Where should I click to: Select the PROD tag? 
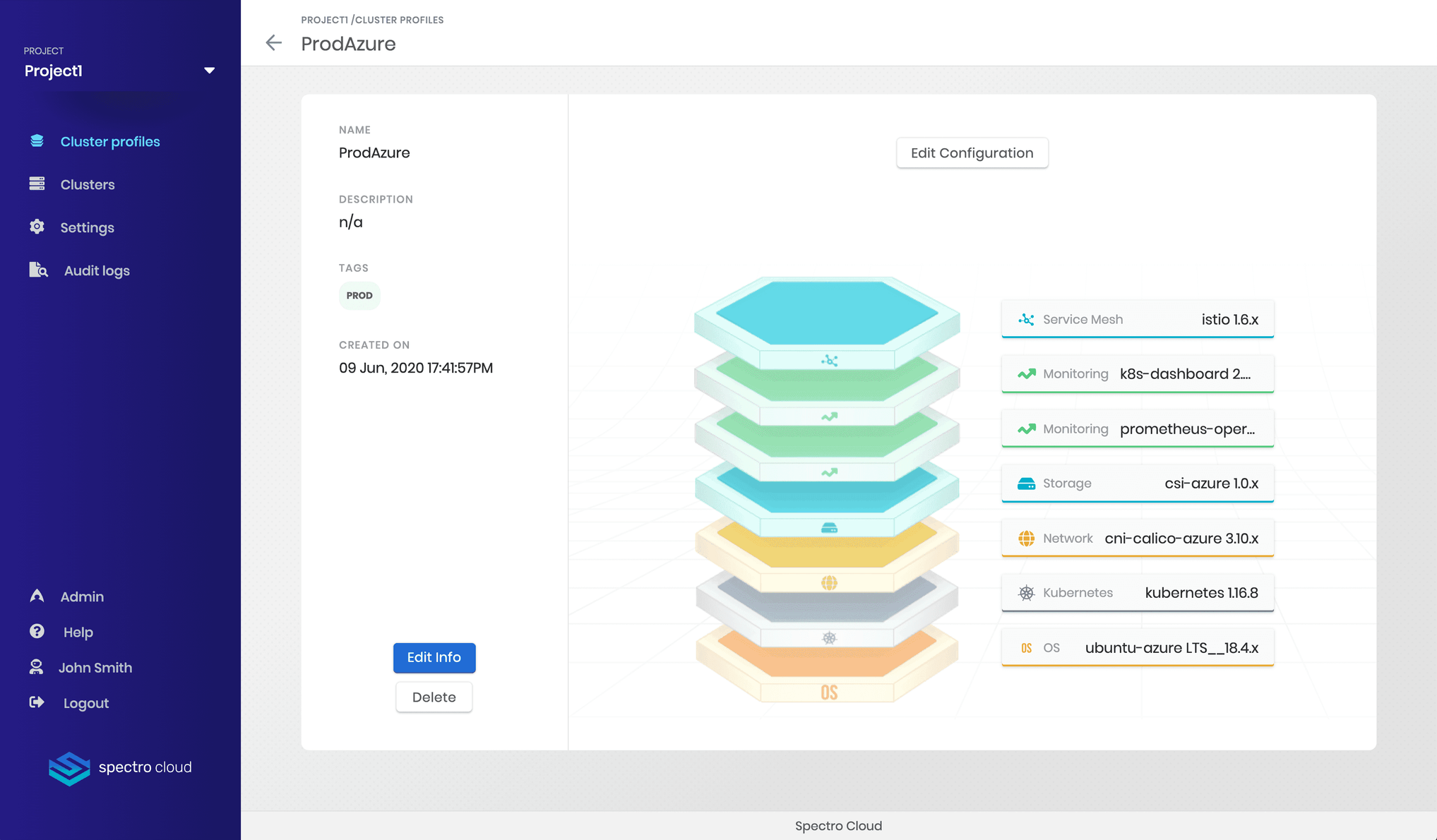click(x=359, y=296)
